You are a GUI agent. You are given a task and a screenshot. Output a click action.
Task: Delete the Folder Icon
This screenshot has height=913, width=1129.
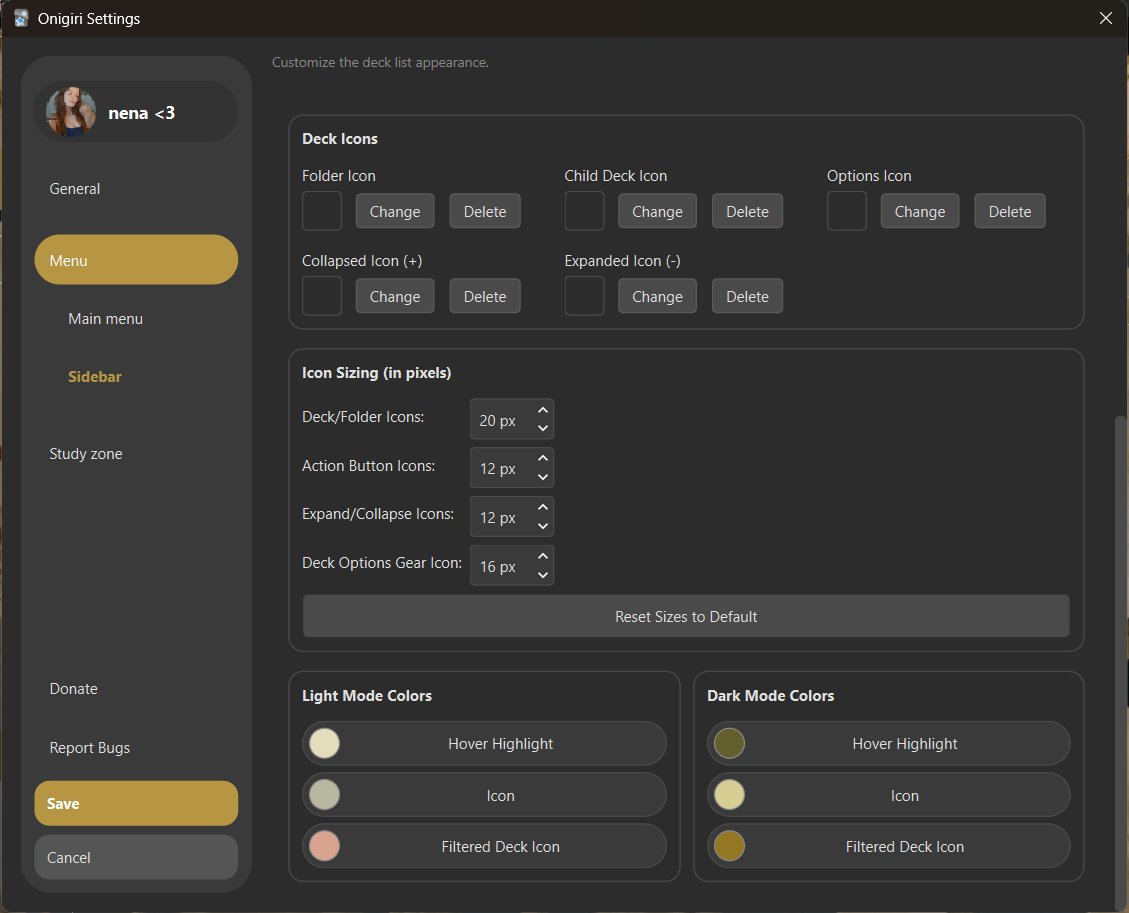[485, 211]
